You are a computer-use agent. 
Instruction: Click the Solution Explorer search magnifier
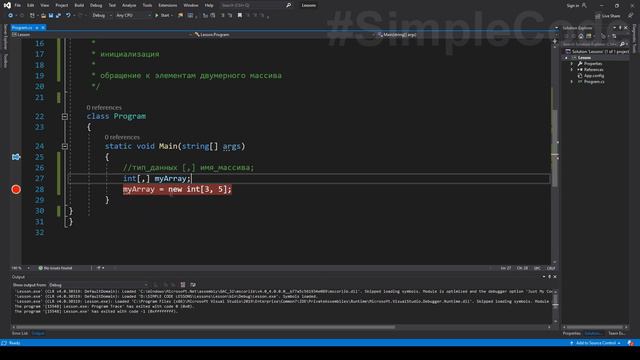pos(622,44)
